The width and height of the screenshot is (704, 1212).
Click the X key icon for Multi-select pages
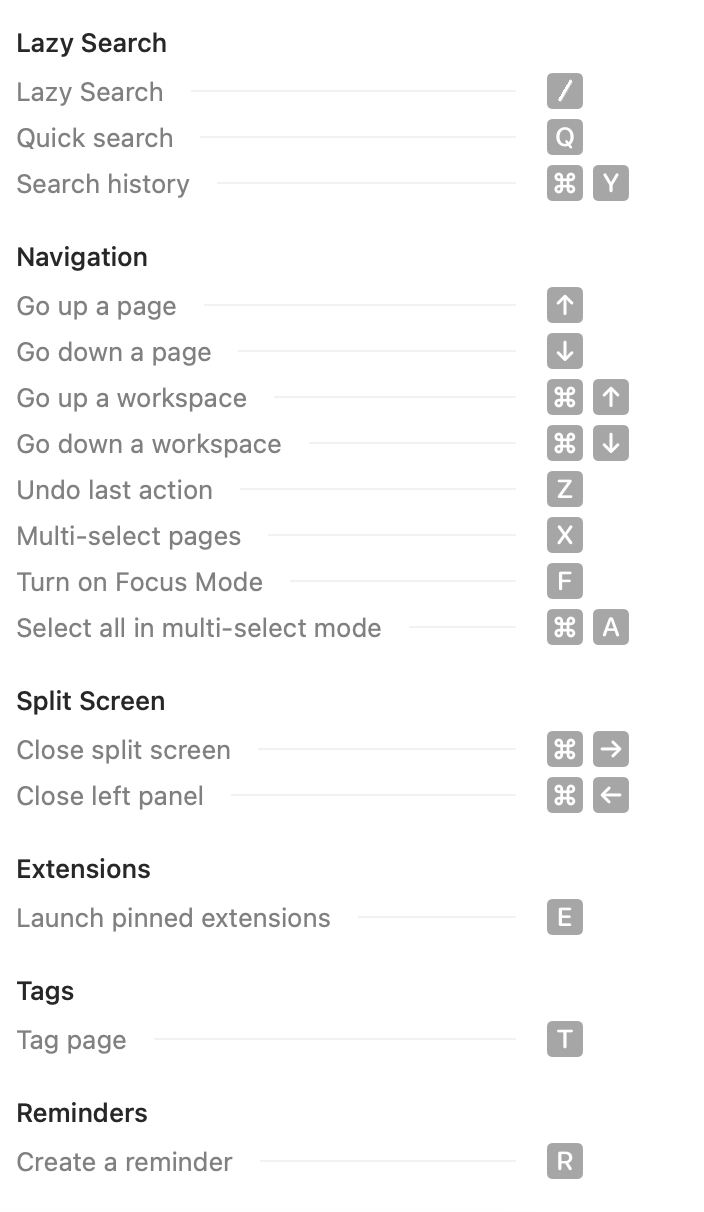coord(565,536)
